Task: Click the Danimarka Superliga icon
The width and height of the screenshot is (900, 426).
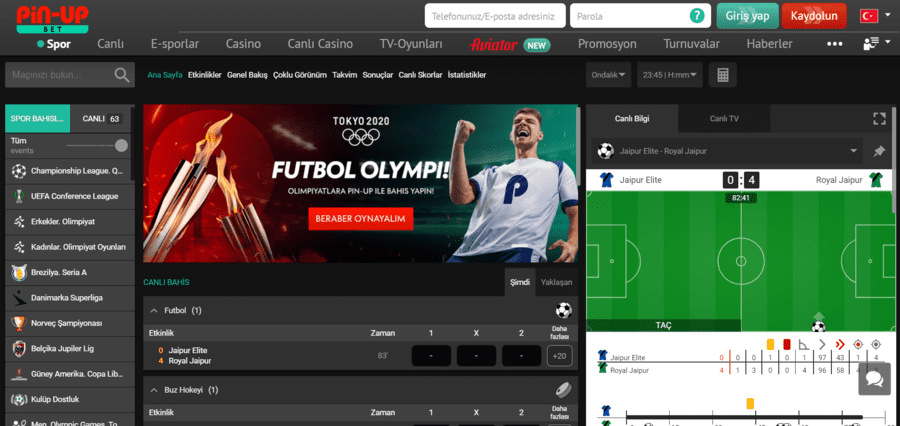Action: click(x=19, y=298)
